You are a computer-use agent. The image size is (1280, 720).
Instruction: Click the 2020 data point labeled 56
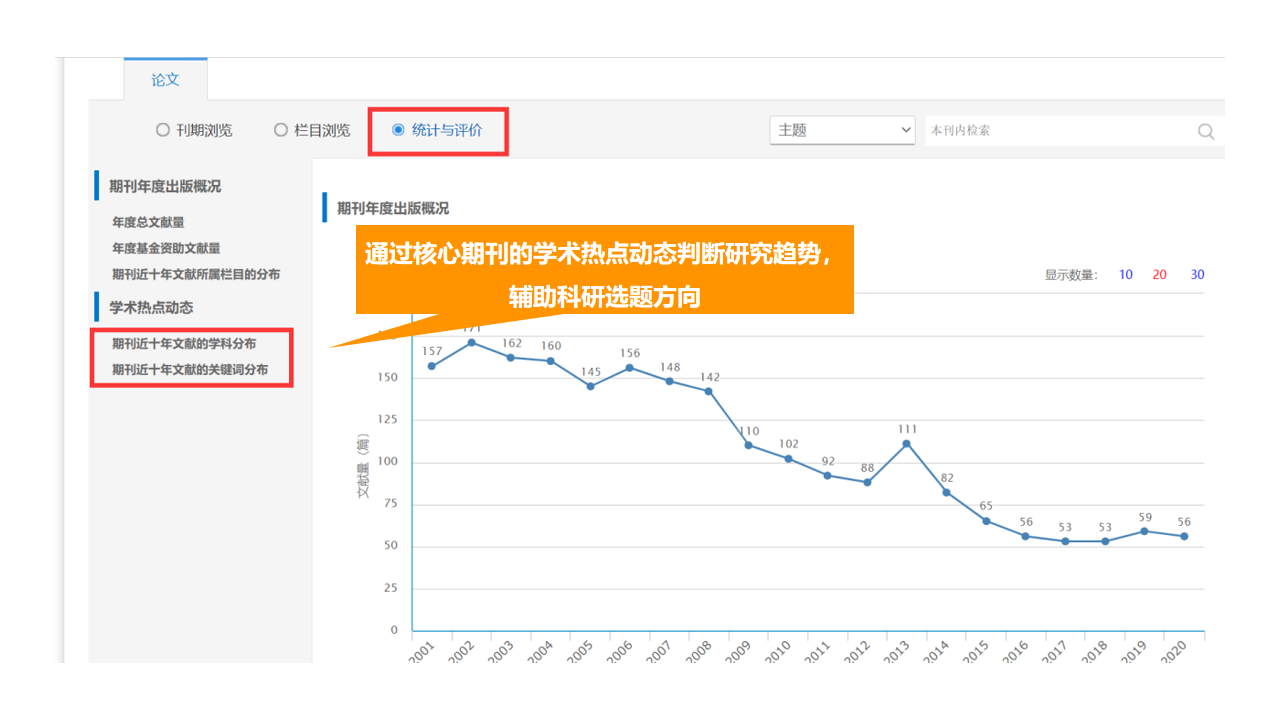(x=1184, y=536)
